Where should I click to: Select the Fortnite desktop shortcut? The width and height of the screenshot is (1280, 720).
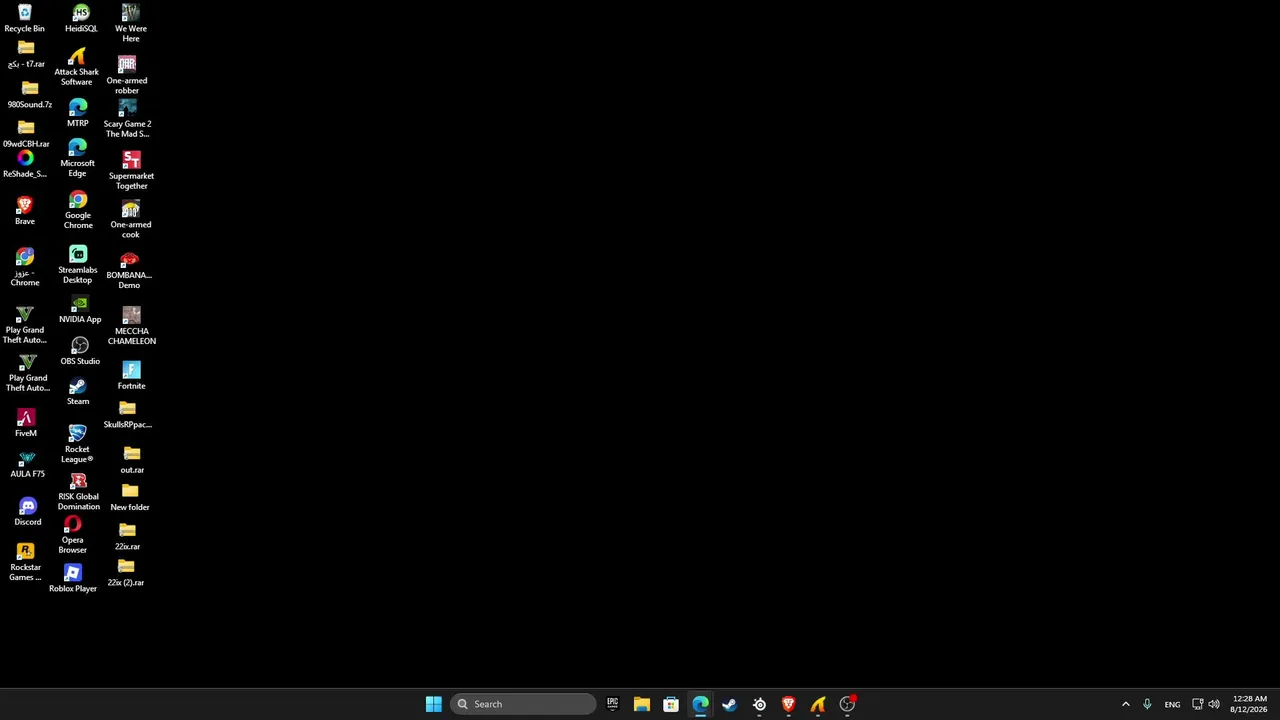[x=131, y=375]
